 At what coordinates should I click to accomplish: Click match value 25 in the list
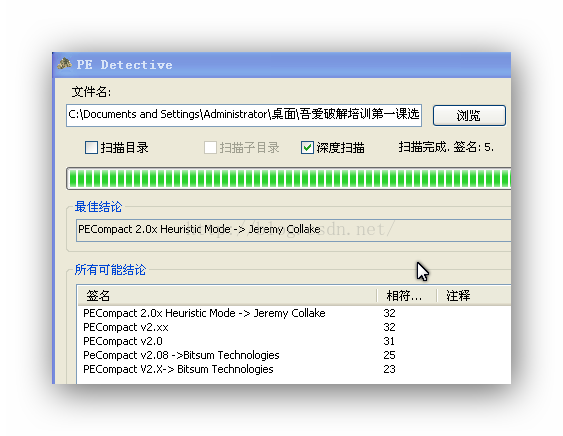click(x=389, y=355)
